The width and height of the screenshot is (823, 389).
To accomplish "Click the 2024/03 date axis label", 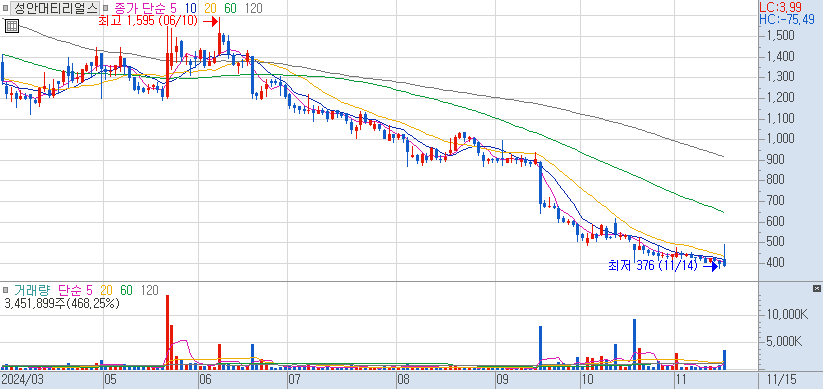I will pos(22,379).
